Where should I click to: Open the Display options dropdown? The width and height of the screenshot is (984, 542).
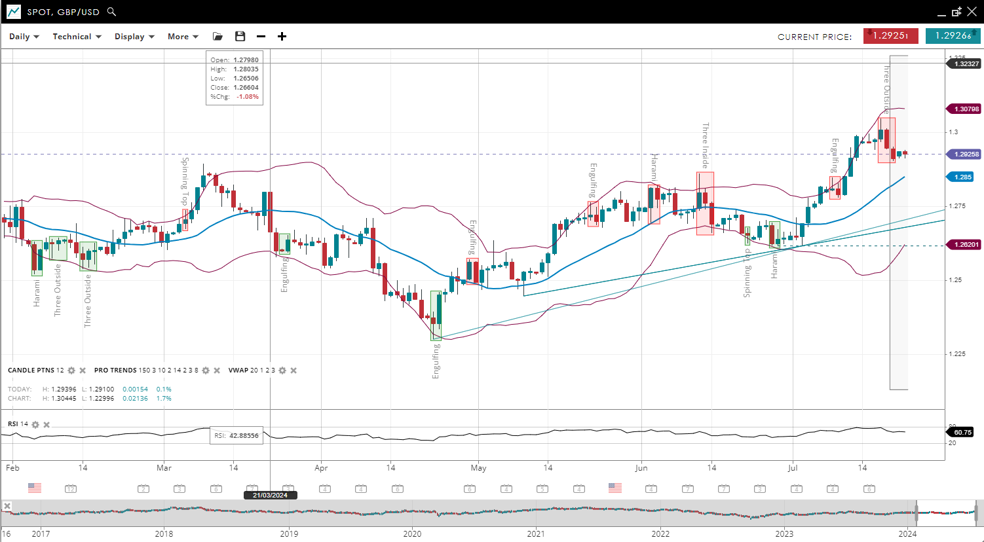coord(134,37)
